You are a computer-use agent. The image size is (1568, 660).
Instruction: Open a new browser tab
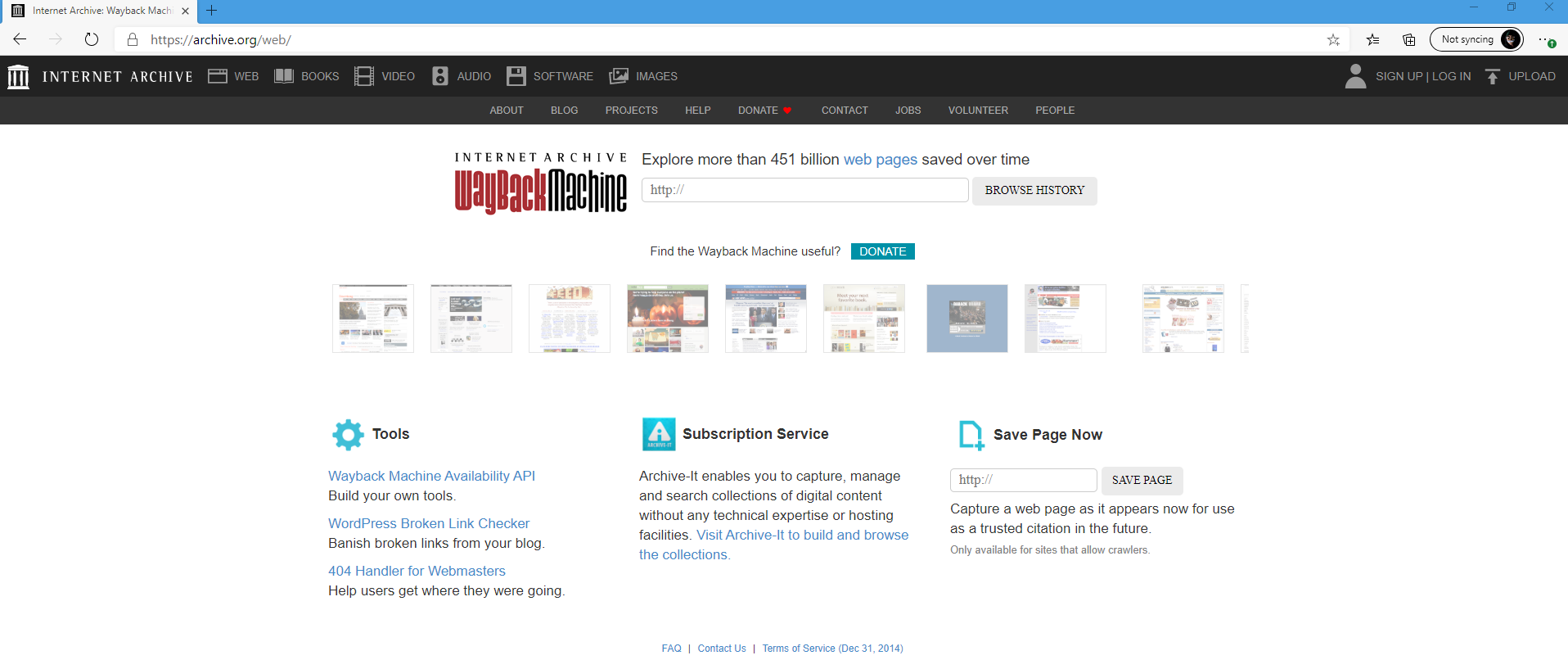tap(212, 11)
